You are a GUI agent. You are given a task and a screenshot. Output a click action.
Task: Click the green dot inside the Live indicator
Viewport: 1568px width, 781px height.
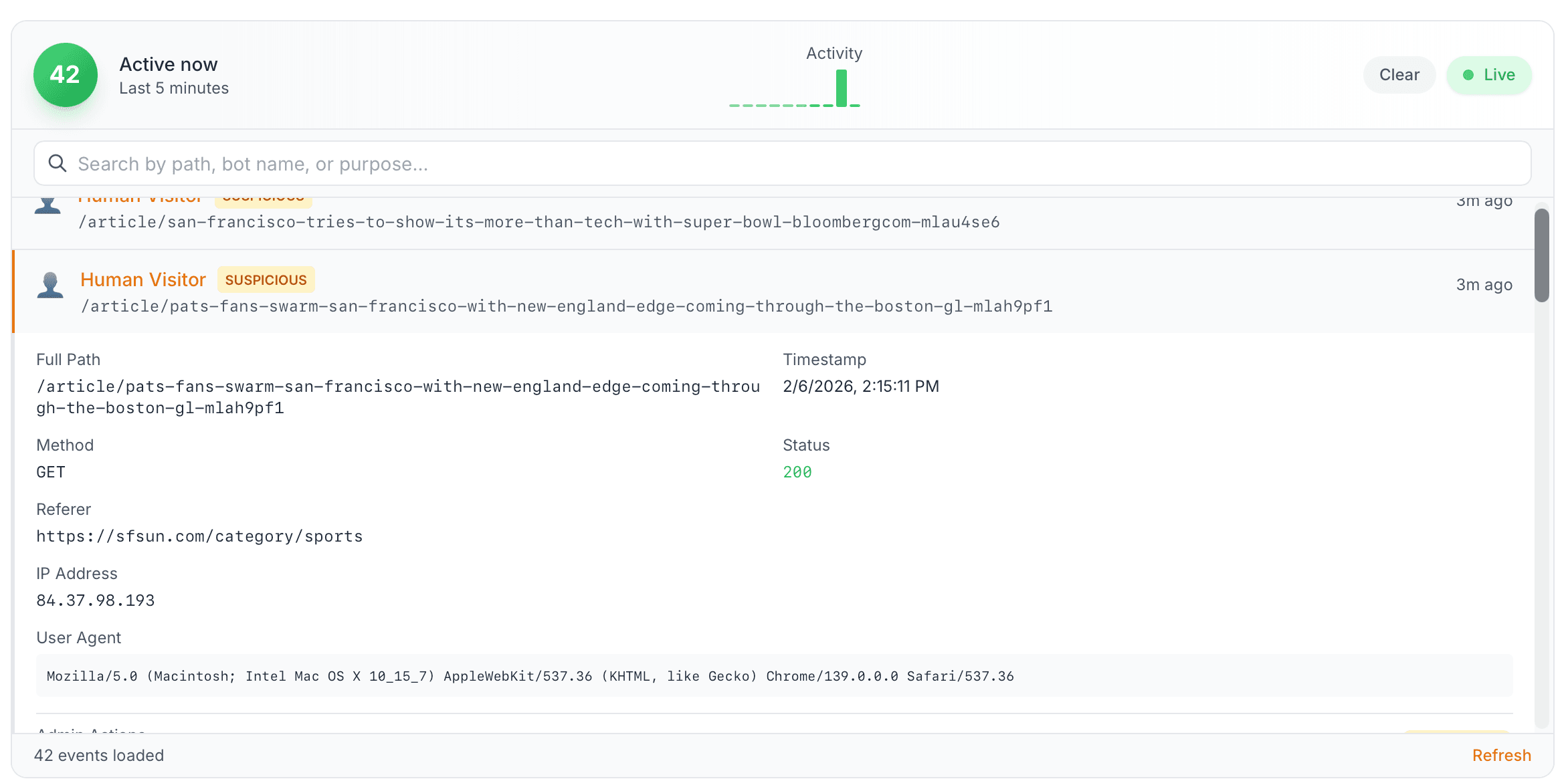(1469, 75)
